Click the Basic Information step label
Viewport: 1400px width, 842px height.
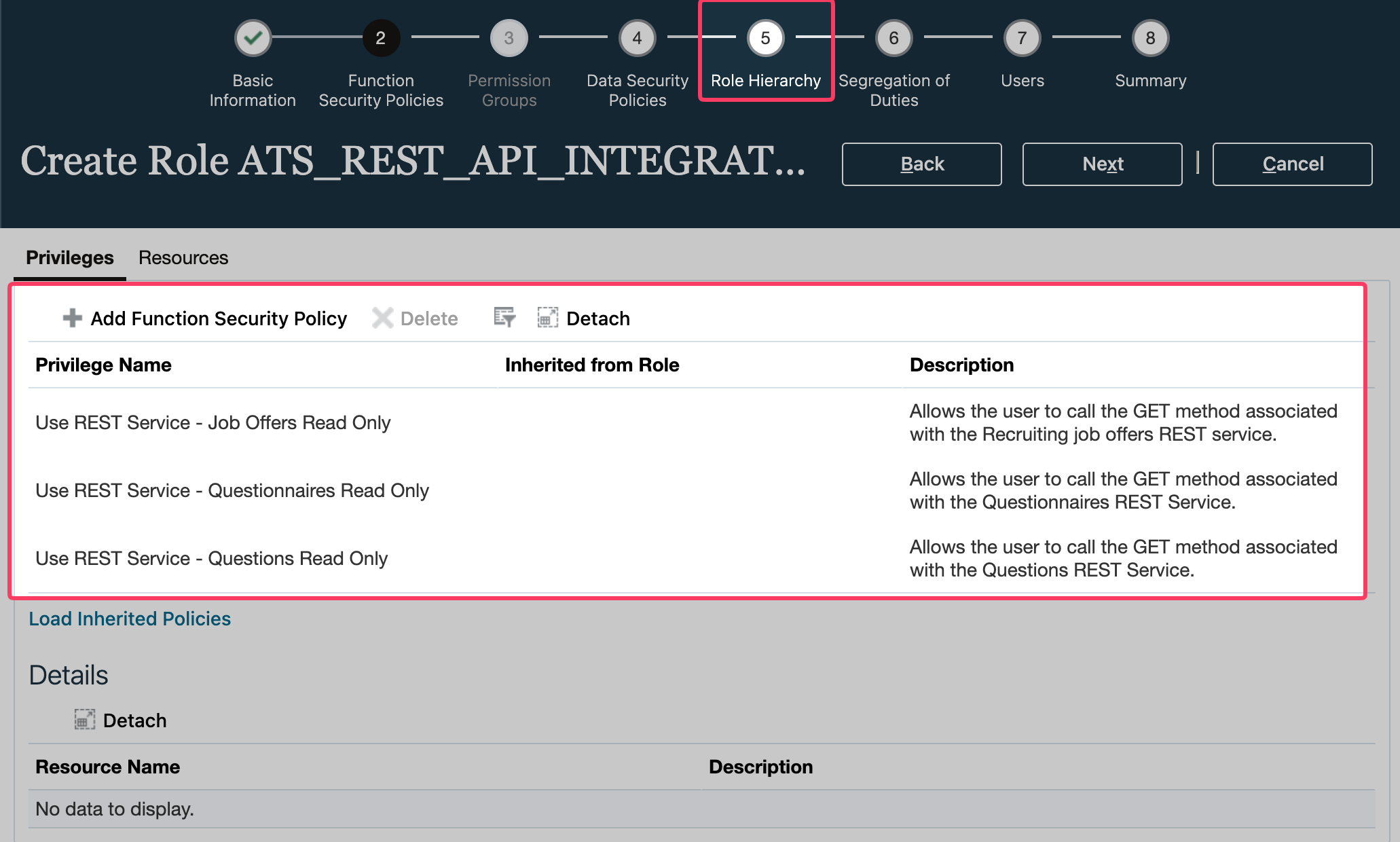point(253,90)
